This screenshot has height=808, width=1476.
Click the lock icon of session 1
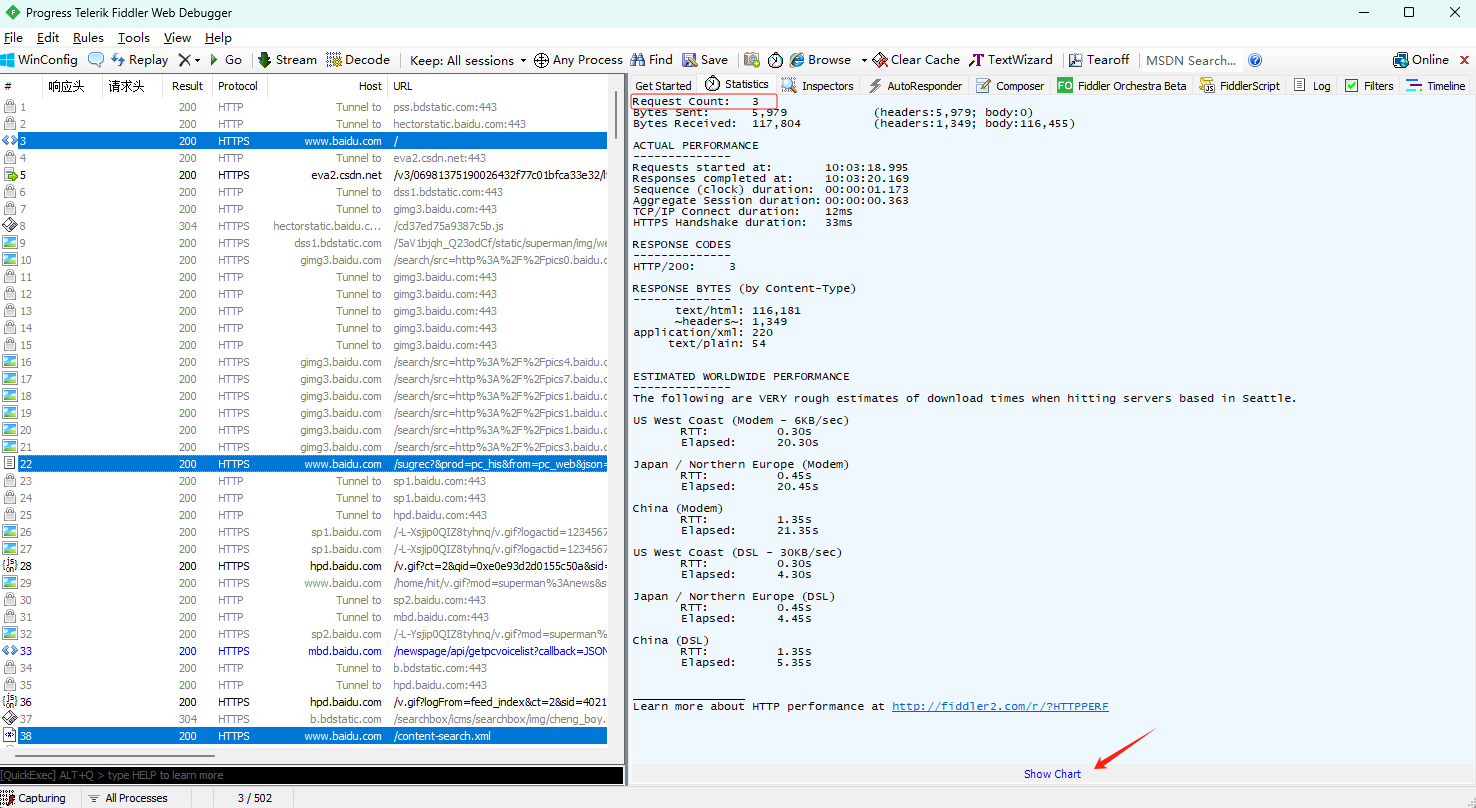10,107
